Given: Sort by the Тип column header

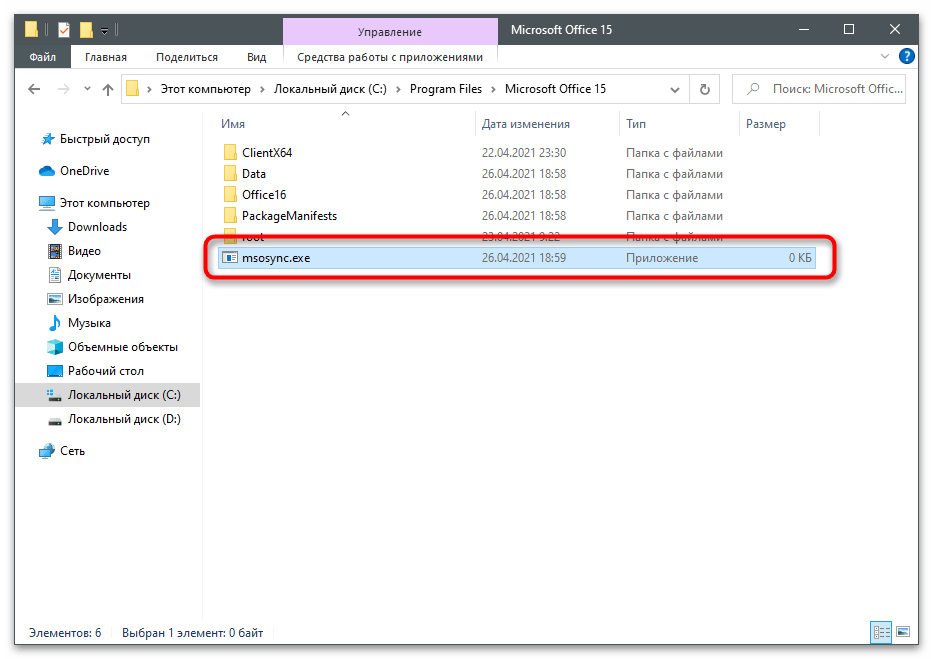Looking at the screenshot, I should click(x=635, y=124).
